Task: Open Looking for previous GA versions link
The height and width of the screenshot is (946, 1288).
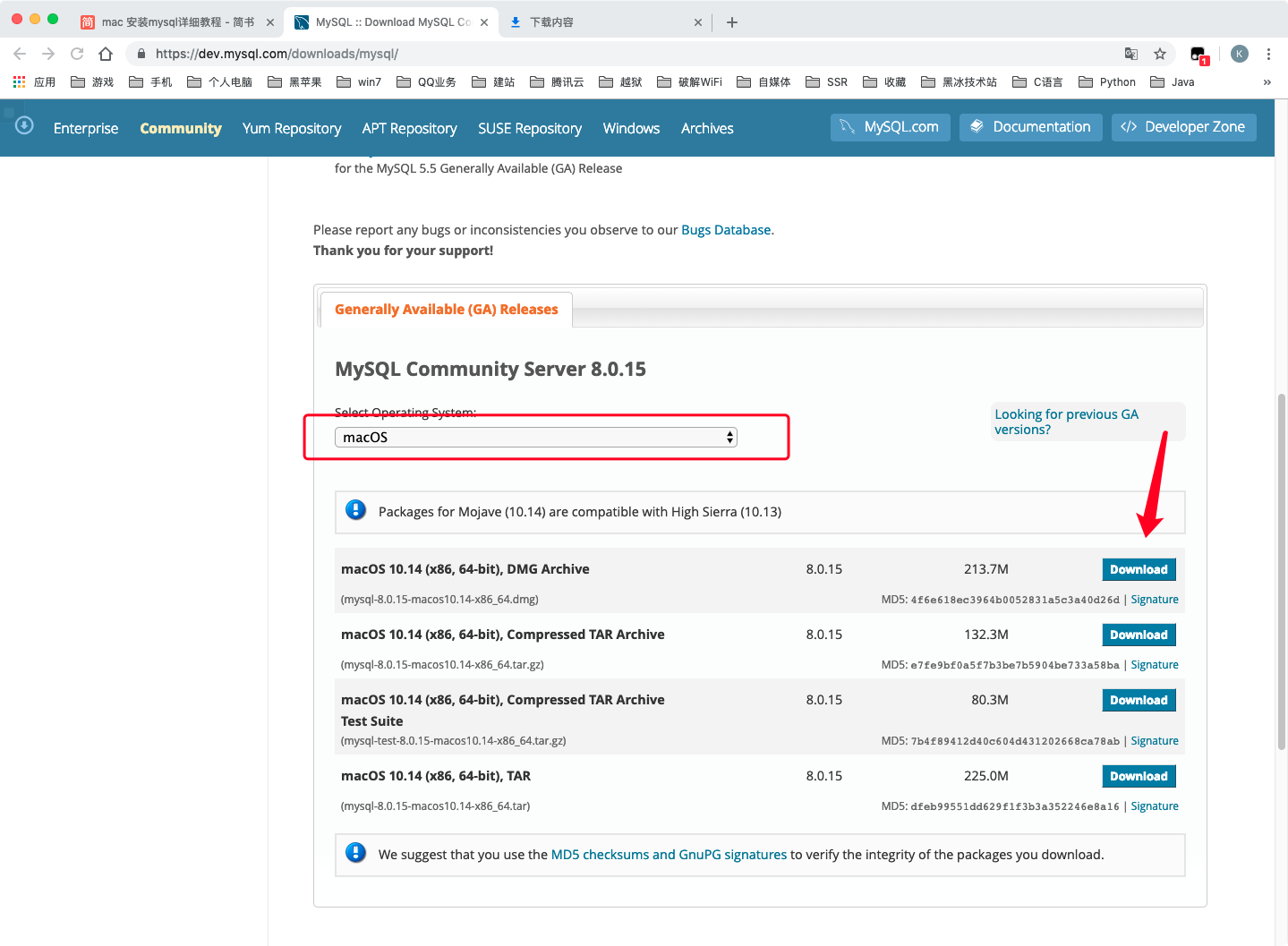Action: [x=1067, y=422]
